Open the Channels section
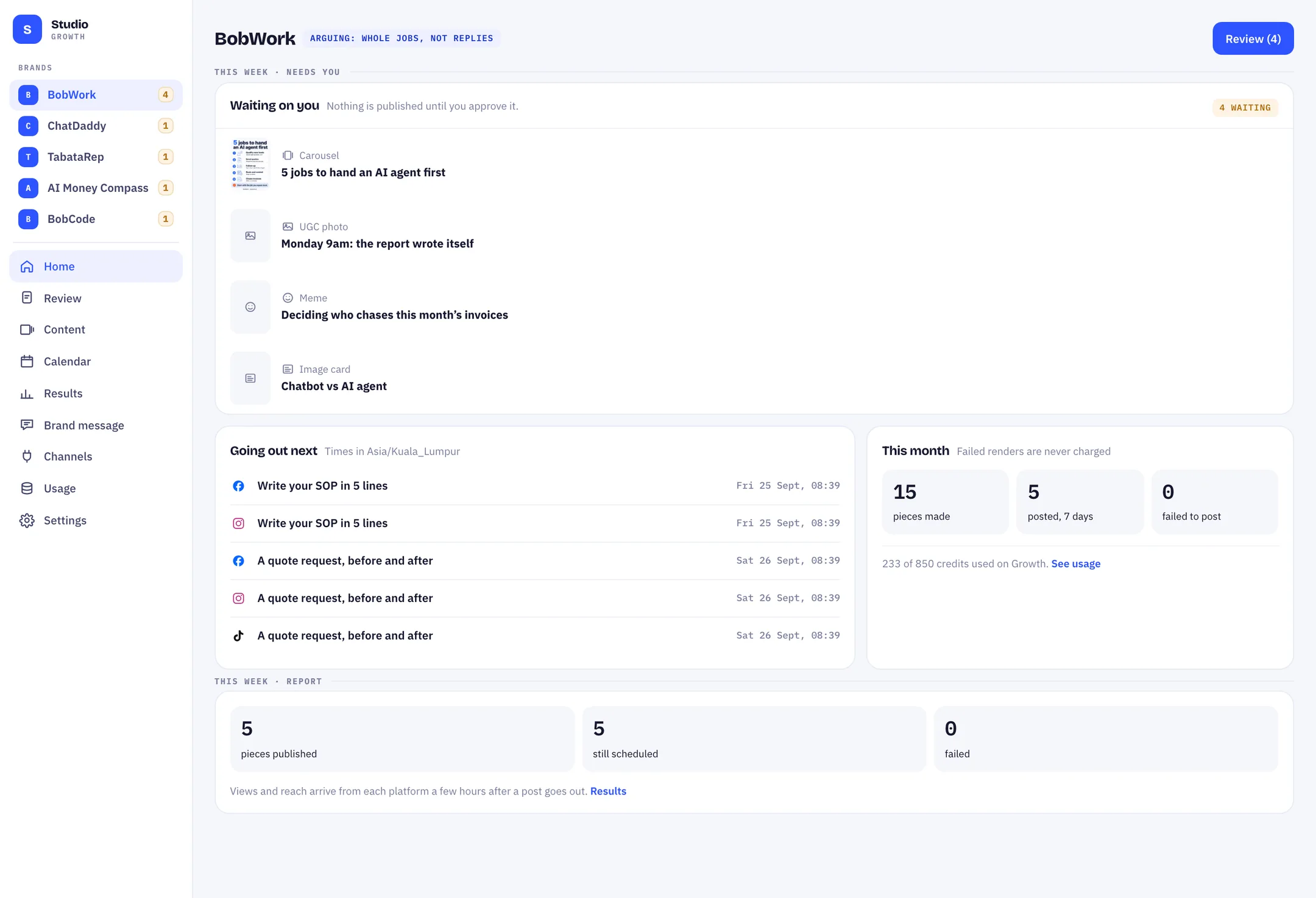The height and width of the screenshot is (898, 1316). (96, 456)
